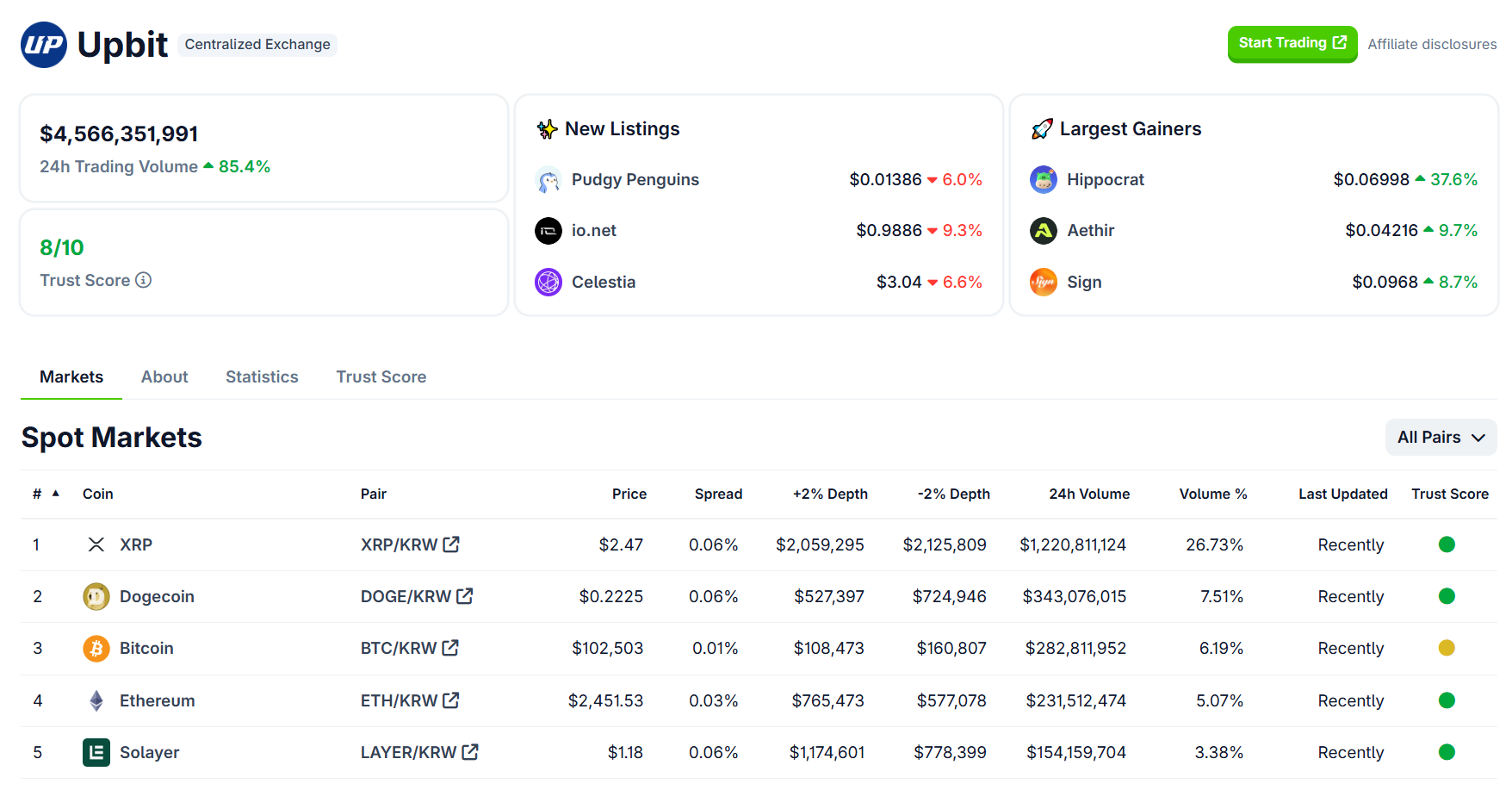Open the Hippocrat gainer link

pos(1106,180)
